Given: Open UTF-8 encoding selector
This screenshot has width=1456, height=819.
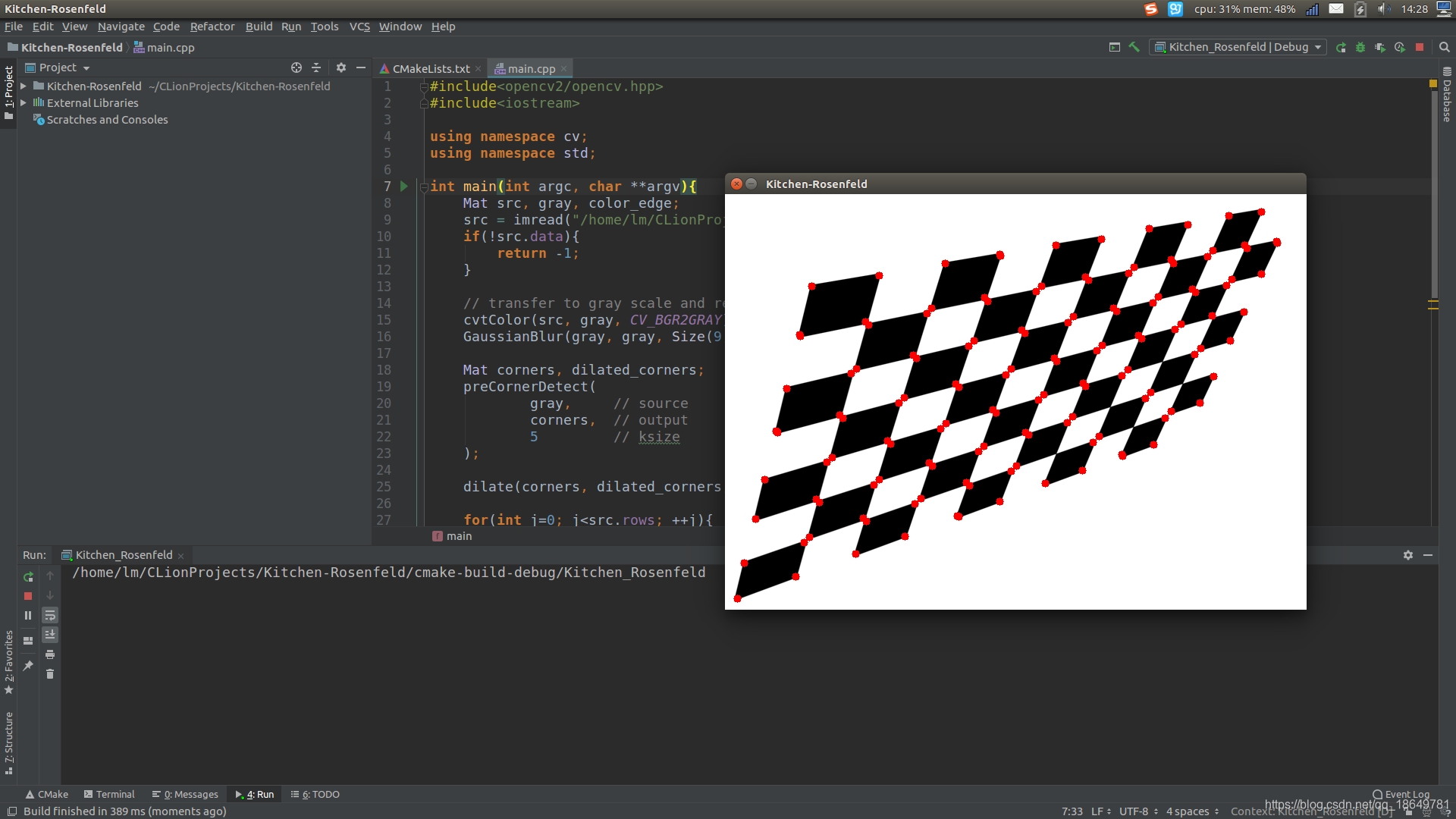Looking at the screenshot, I should point(1138,811).
